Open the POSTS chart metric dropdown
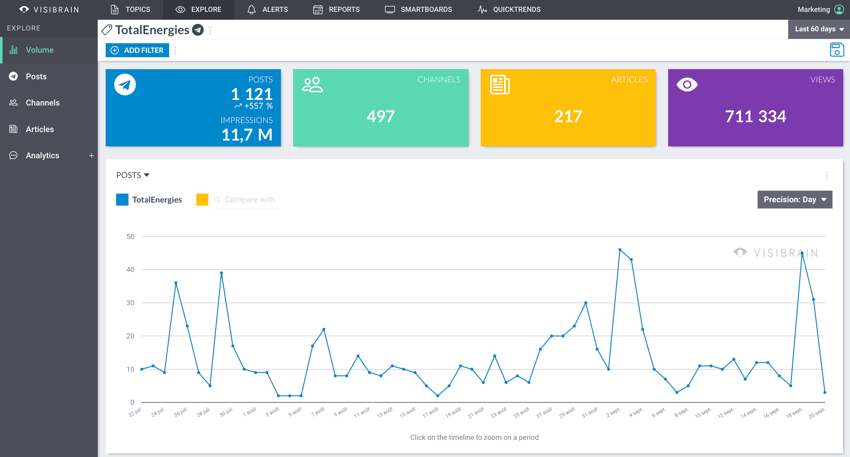 pos(132,175)
